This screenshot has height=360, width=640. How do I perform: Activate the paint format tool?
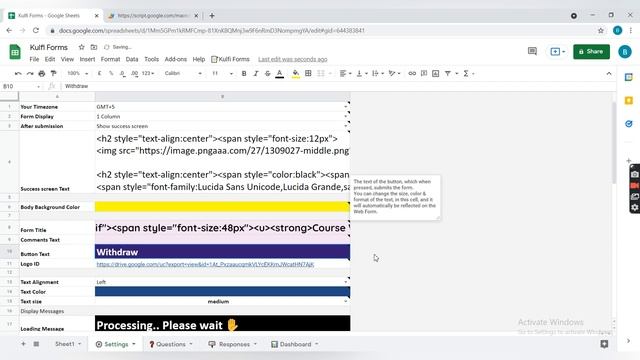tap(53, 73)
